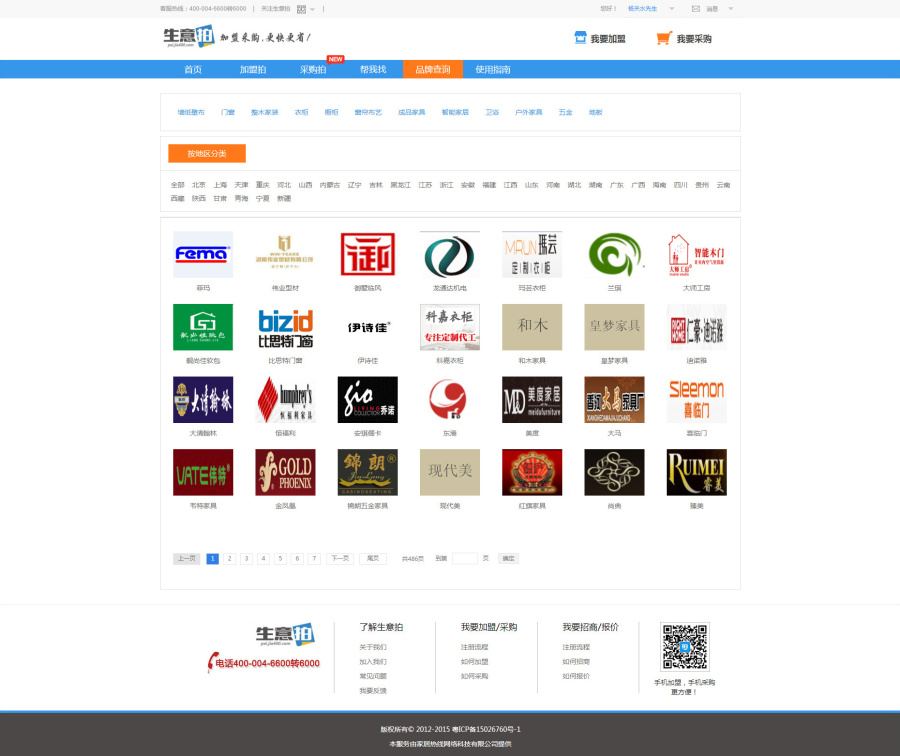Click the orange 按地区分类 button

click(x=207, y=153)
